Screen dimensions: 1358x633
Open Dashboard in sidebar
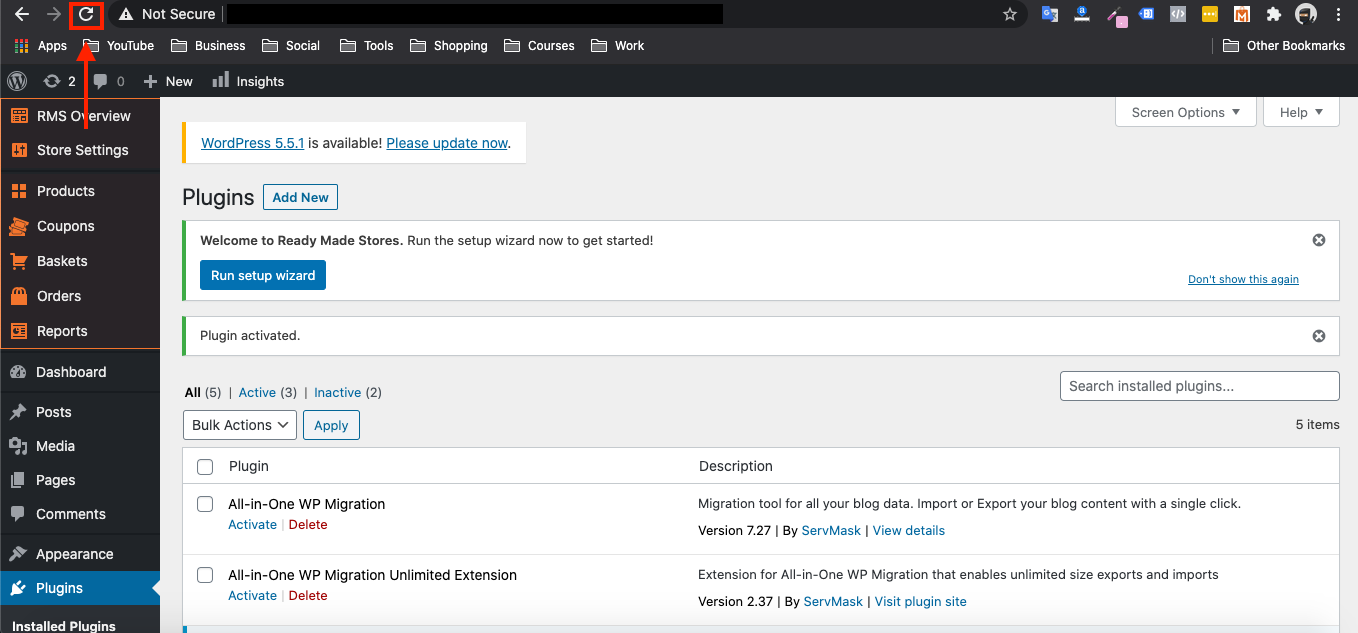click(x=80, y=372)
